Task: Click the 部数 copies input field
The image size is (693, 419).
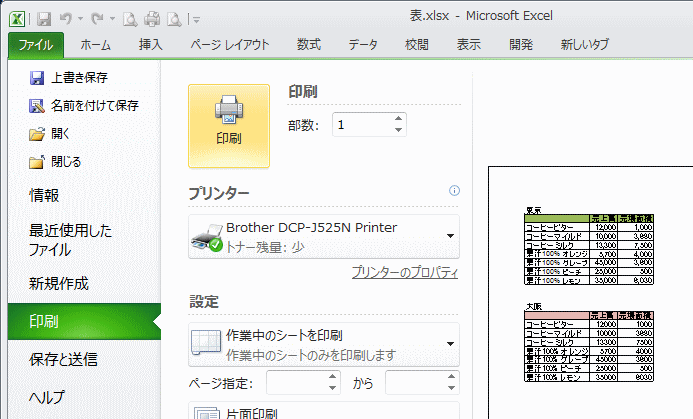Action: coord(362,125)
